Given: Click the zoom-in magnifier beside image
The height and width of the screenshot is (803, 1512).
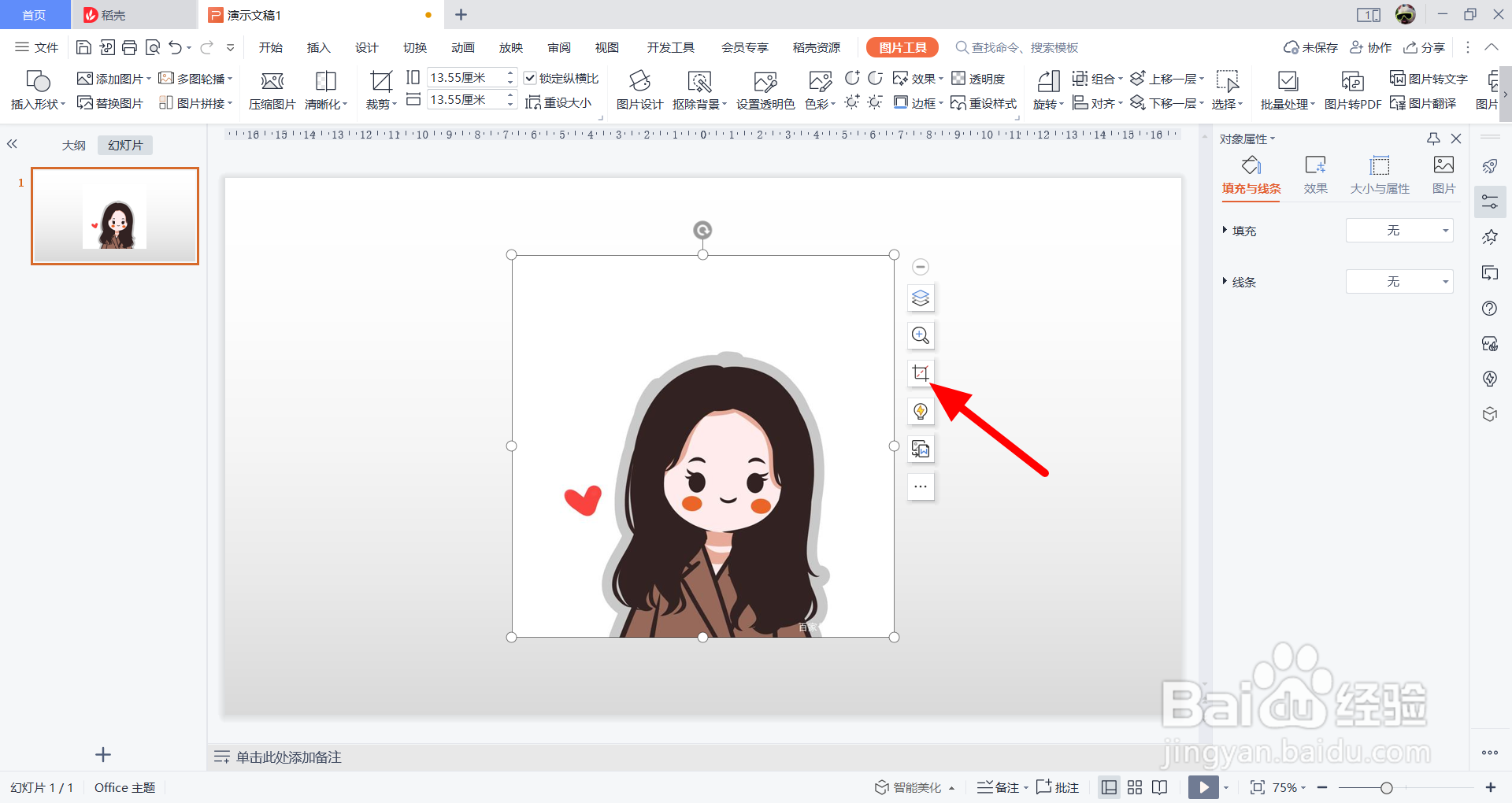Looking at the screenshot, I should [x=921, y=335].
